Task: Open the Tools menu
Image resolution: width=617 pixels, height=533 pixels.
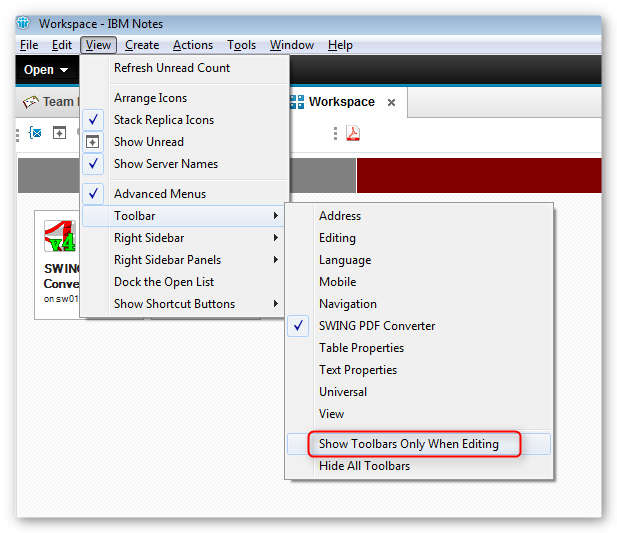Action: (241, 45)
